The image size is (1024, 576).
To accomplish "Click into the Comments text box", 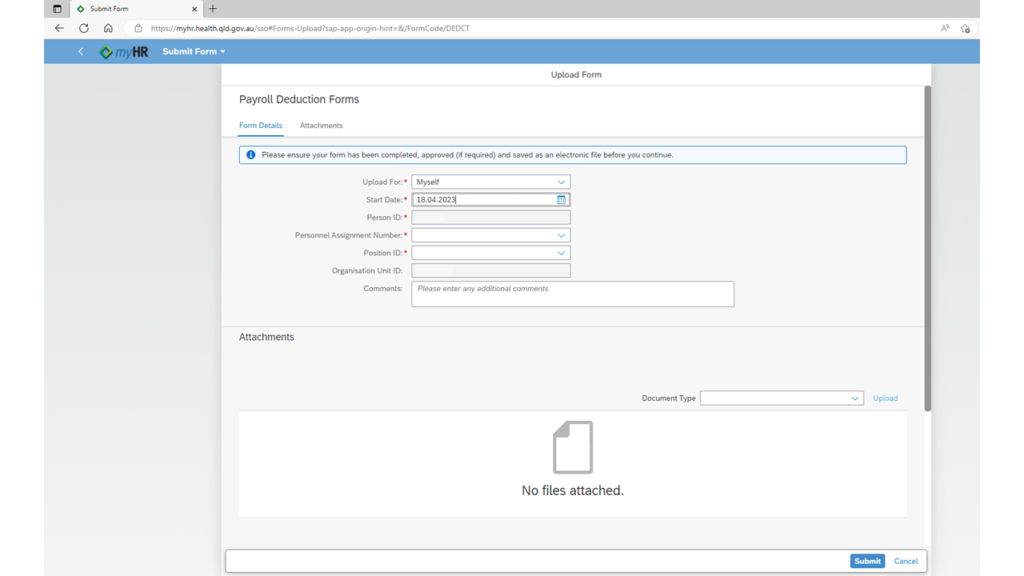I will (572, 293).
